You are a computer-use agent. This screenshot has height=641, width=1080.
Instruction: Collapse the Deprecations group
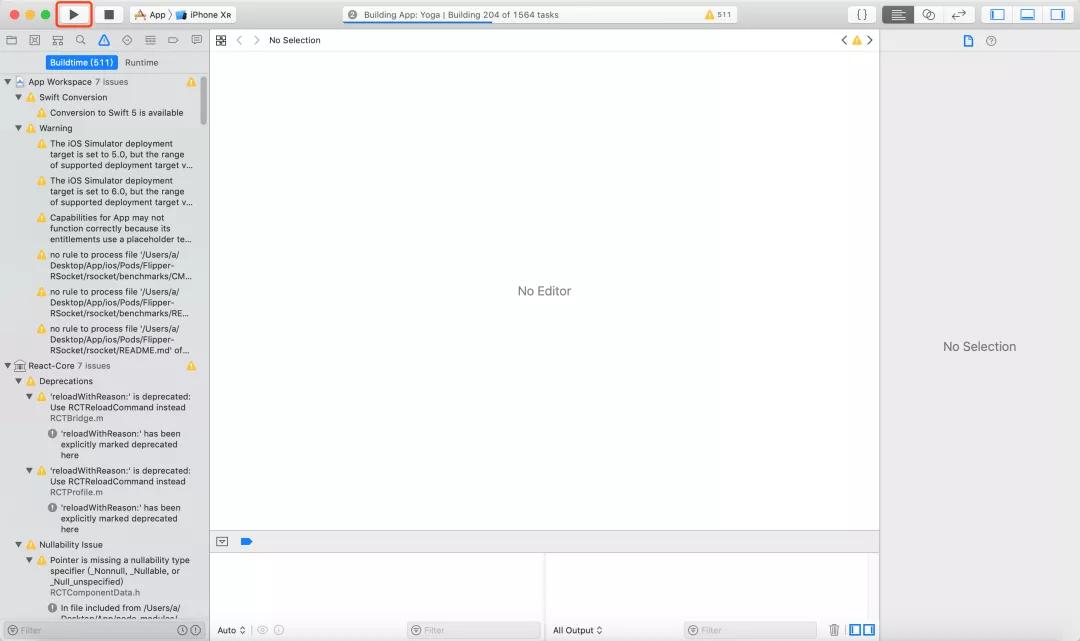pos(19,381)
